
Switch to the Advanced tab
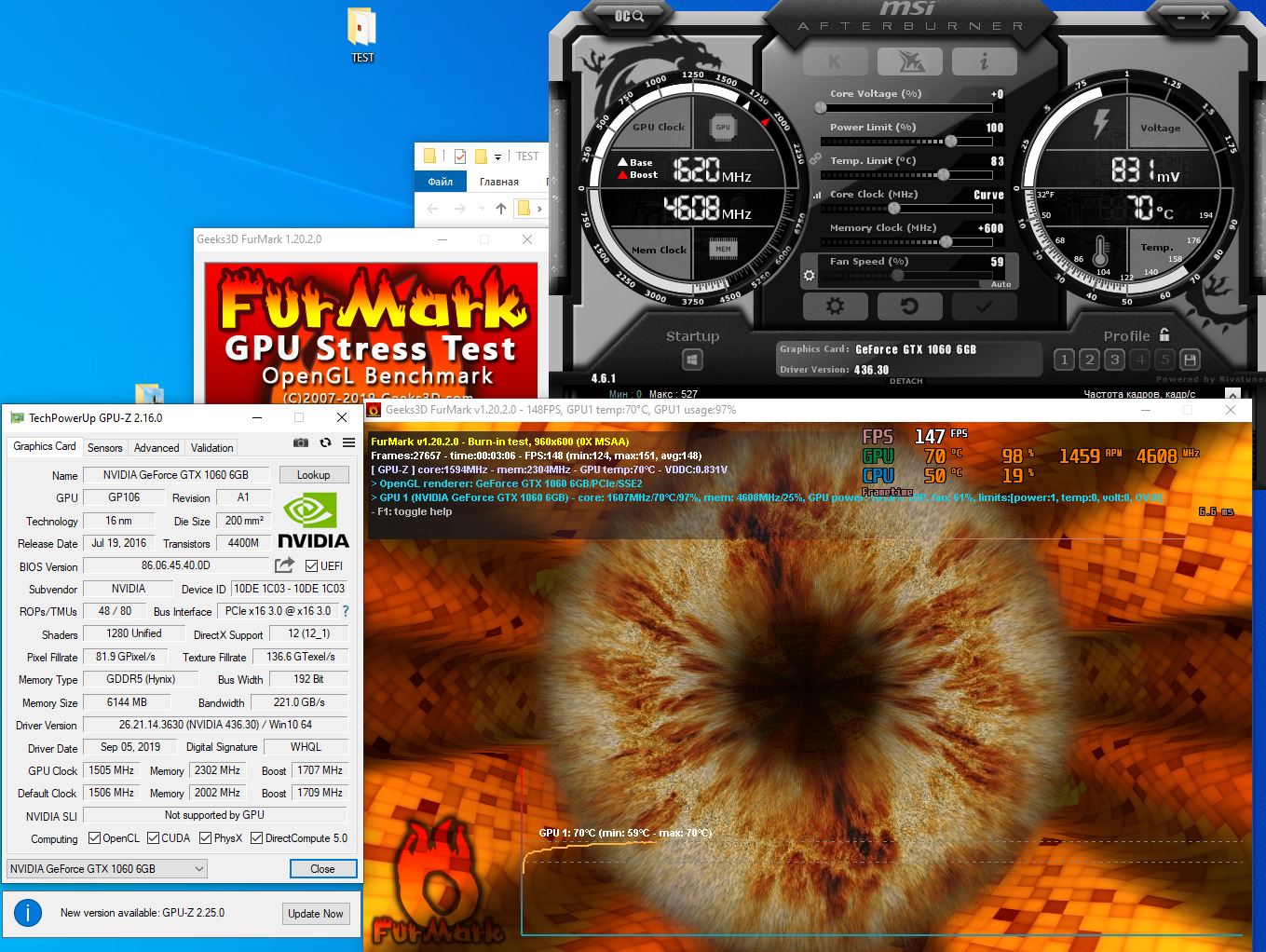click(157, 448)
